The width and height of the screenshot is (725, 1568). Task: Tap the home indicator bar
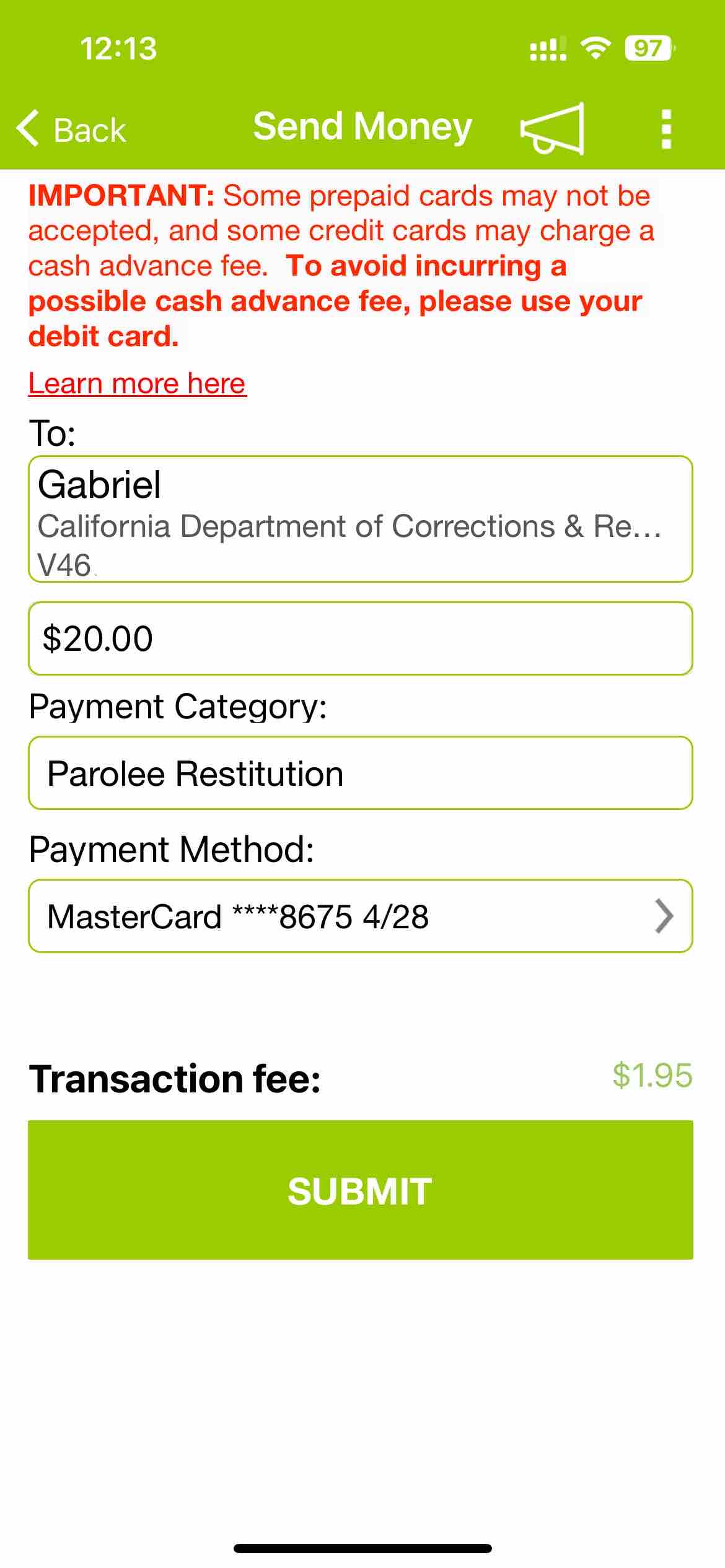tap(362, 1548)
